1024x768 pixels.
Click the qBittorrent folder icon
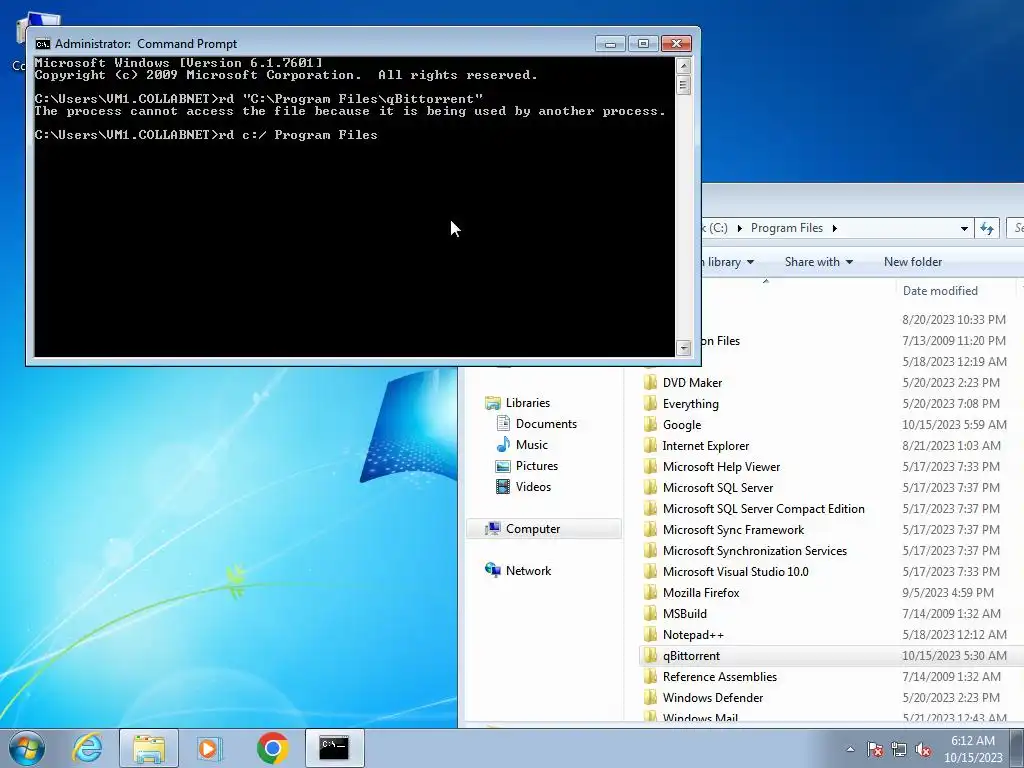point(650,655)
